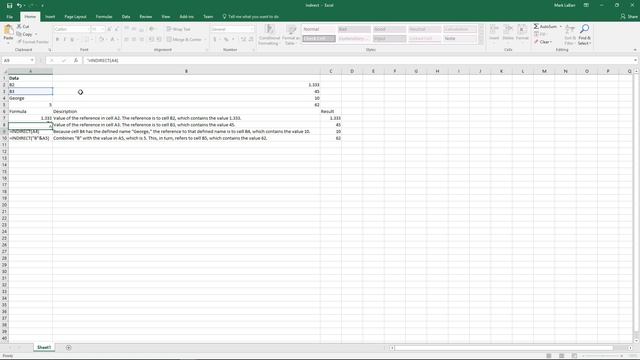
Task: Switch to the Data tab
Action: point(126,17)
